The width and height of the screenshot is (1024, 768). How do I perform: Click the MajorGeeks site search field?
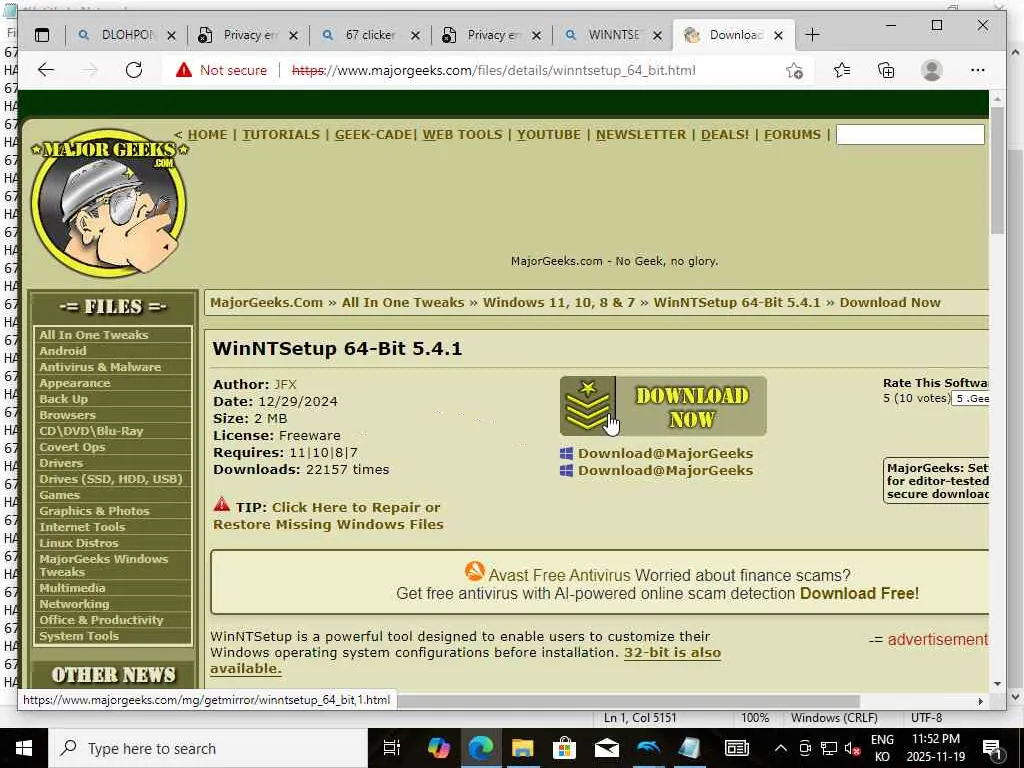click(x=910, y=135)
